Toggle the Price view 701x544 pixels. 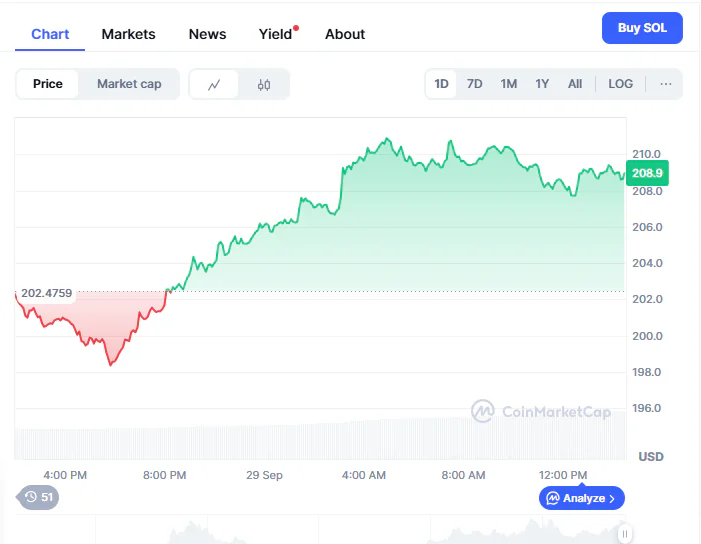click(x=48, y=84)
